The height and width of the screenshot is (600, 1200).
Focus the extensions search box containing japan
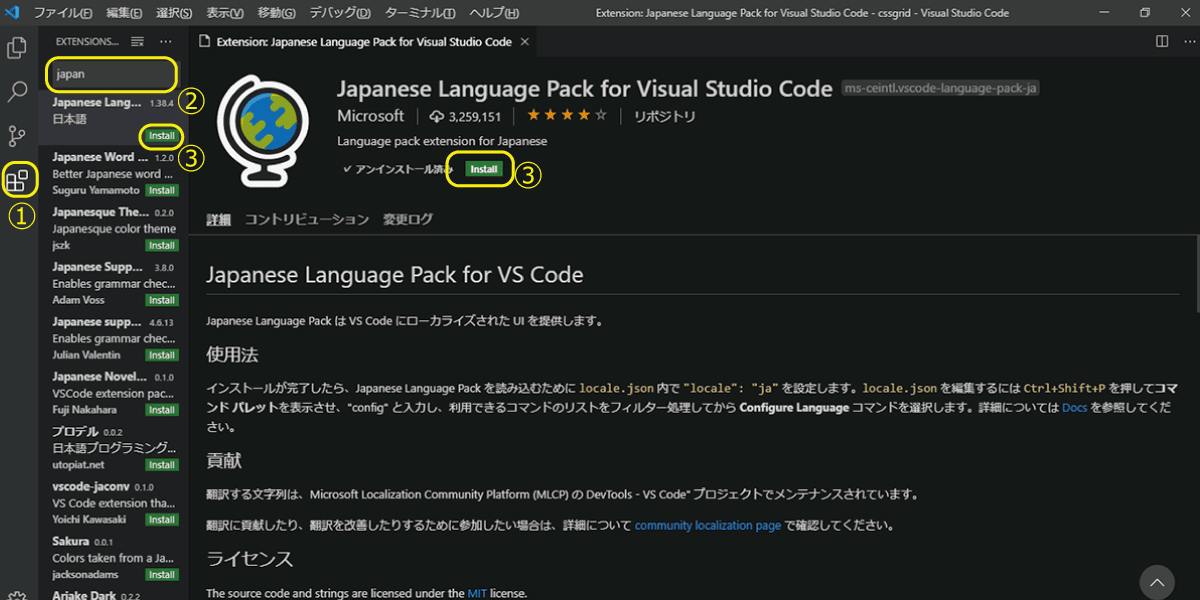pyautogui.click(x=112, y=74)
